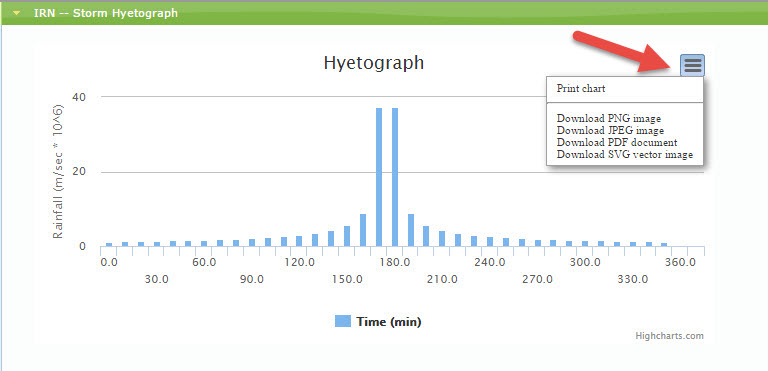
Task: Click the Hyetograph chart title
Action: (x=374, y=63)
